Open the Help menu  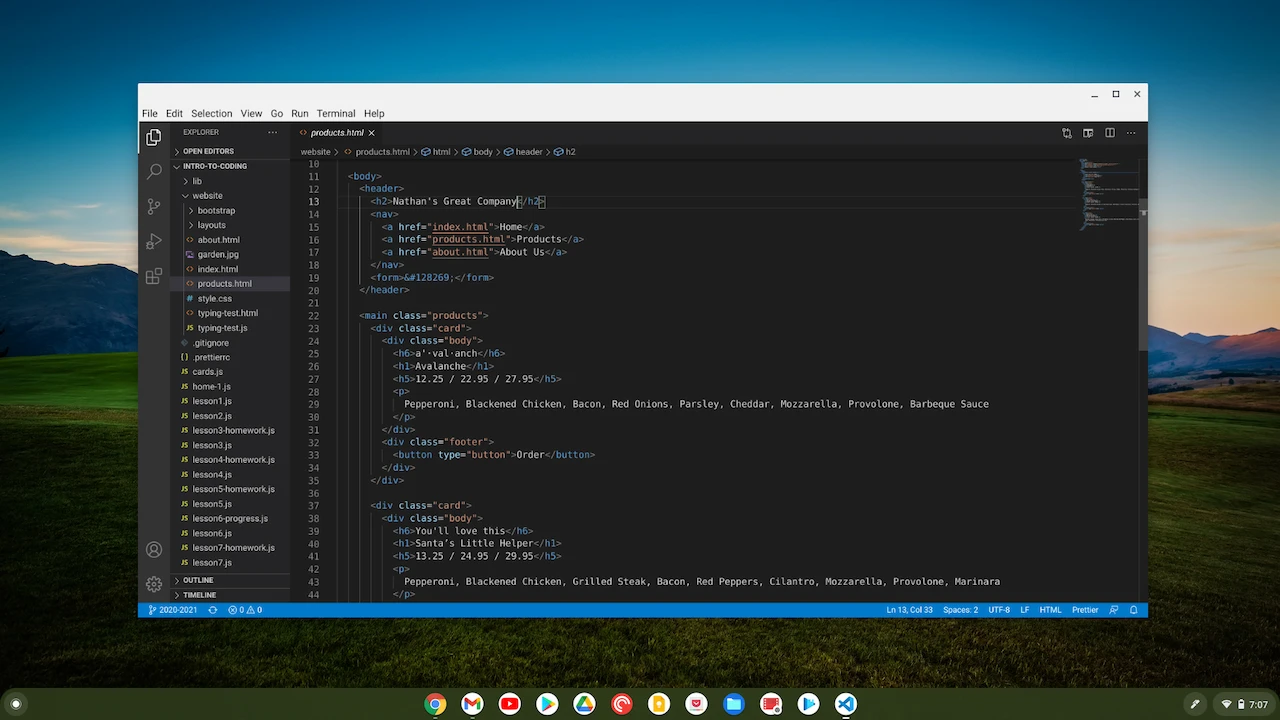(x=374, y=114)
